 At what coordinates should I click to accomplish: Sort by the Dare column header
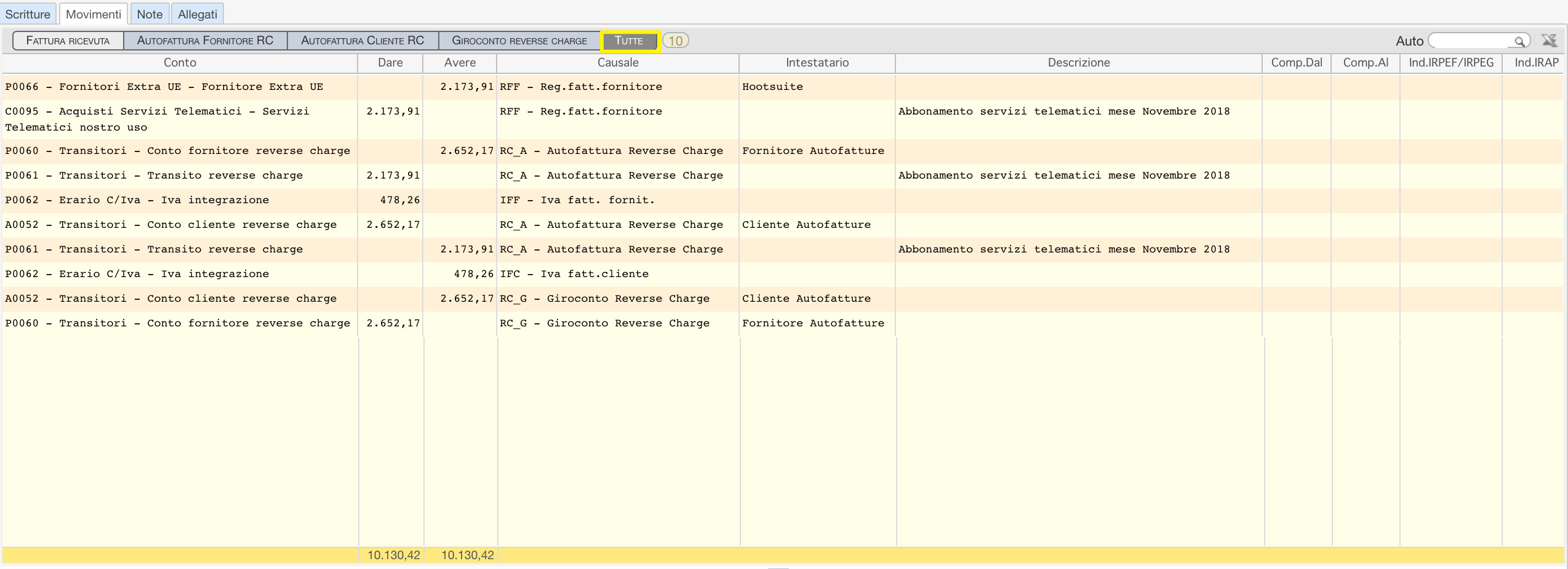(x=390, y=63)
